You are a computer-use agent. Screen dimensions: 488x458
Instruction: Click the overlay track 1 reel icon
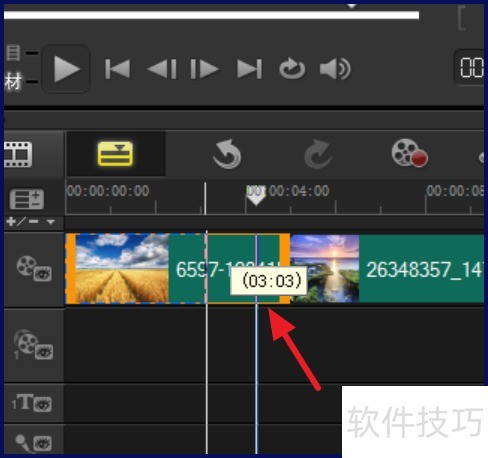click(26, 343)
